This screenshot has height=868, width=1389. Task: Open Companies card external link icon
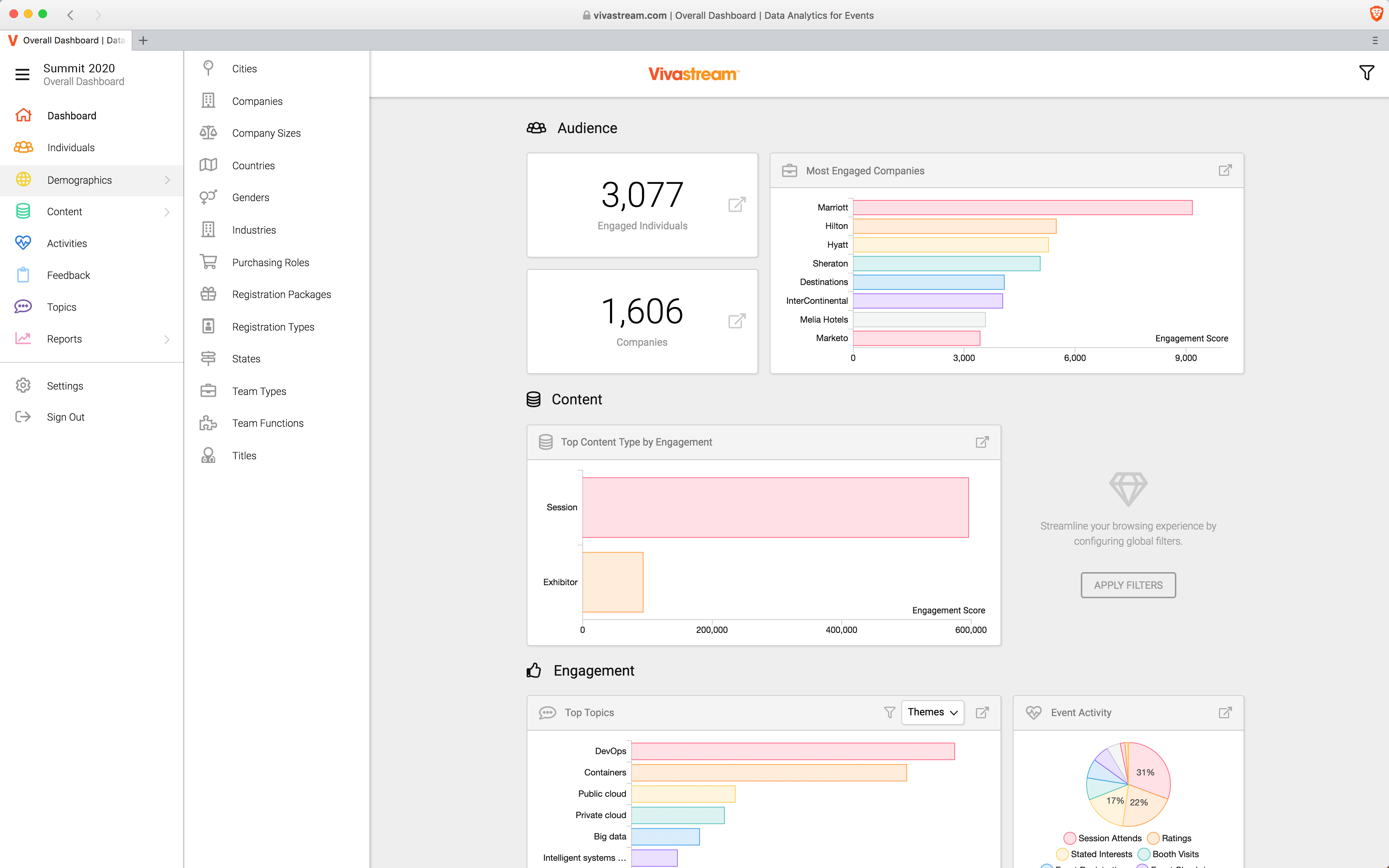tap(737, 320)
